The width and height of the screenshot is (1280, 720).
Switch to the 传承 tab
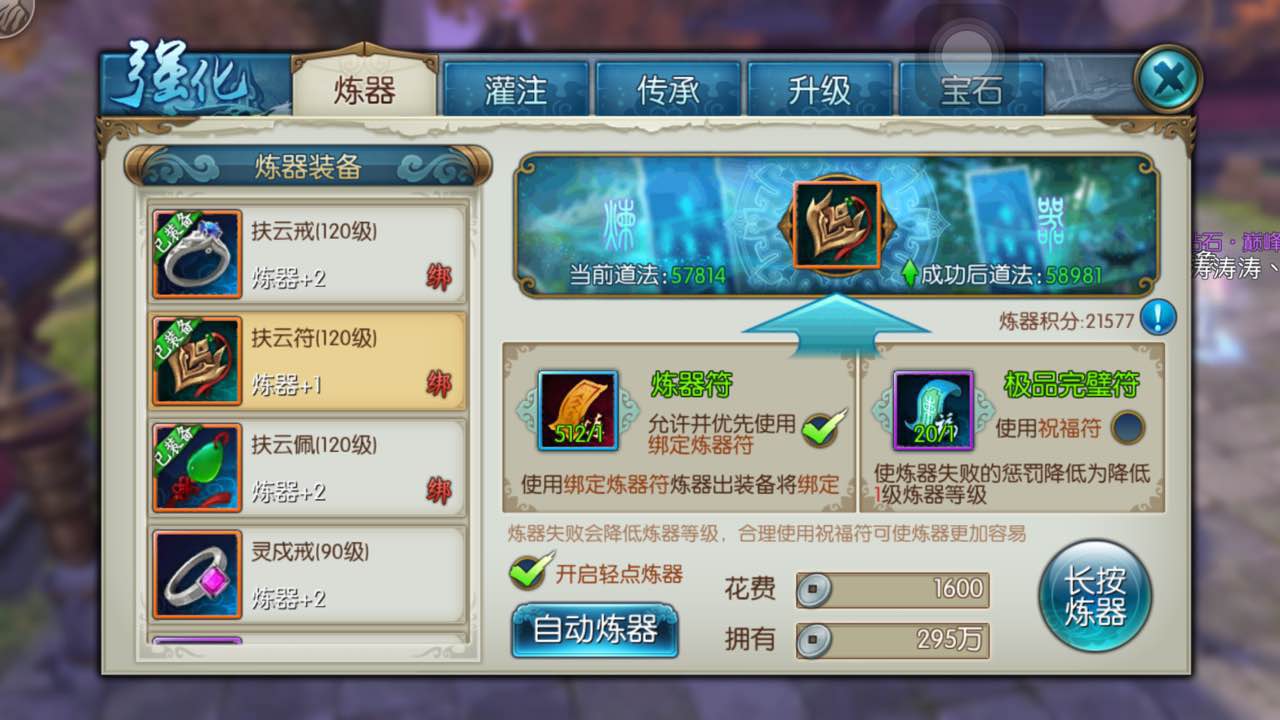(x=668, y=90)
